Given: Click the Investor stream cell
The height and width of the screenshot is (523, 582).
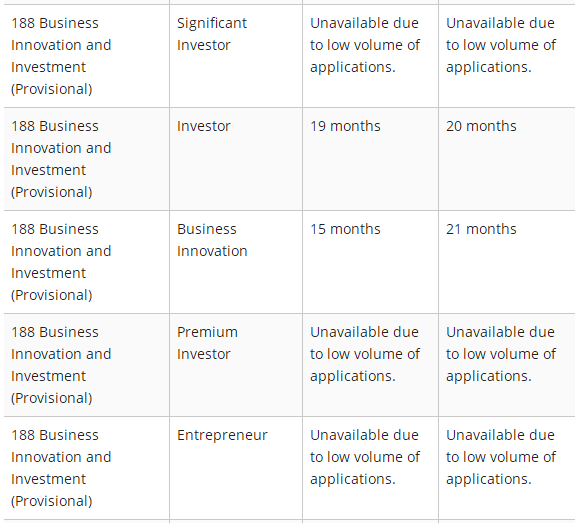Looking at the screenshot, I should [x=236, y=159].
